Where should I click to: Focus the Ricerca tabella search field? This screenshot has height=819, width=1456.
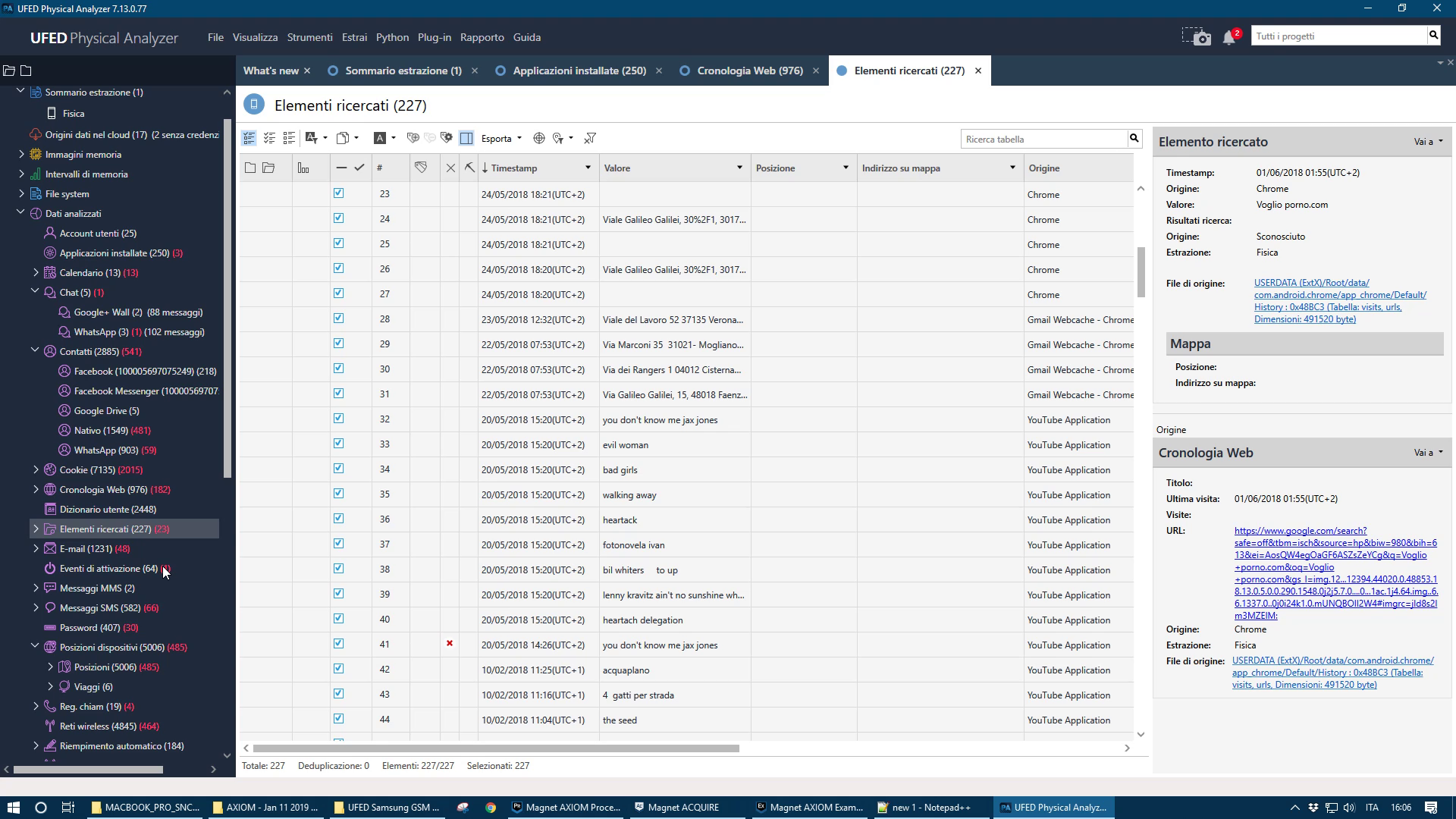[x=1044, y=139]
